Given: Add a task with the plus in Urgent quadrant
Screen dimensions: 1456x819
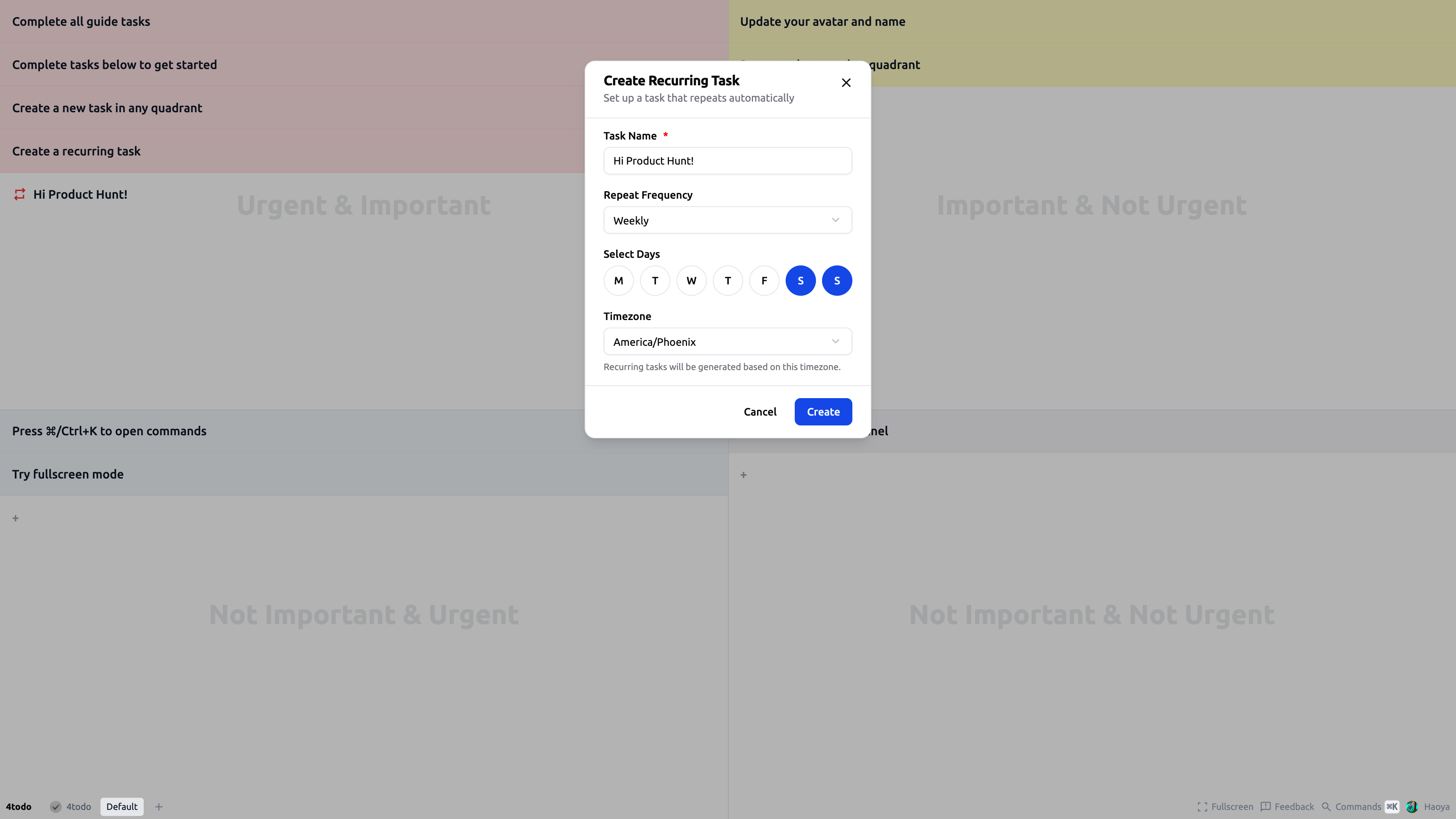Looking at the screenshot, I should click(x=15, y=518).
